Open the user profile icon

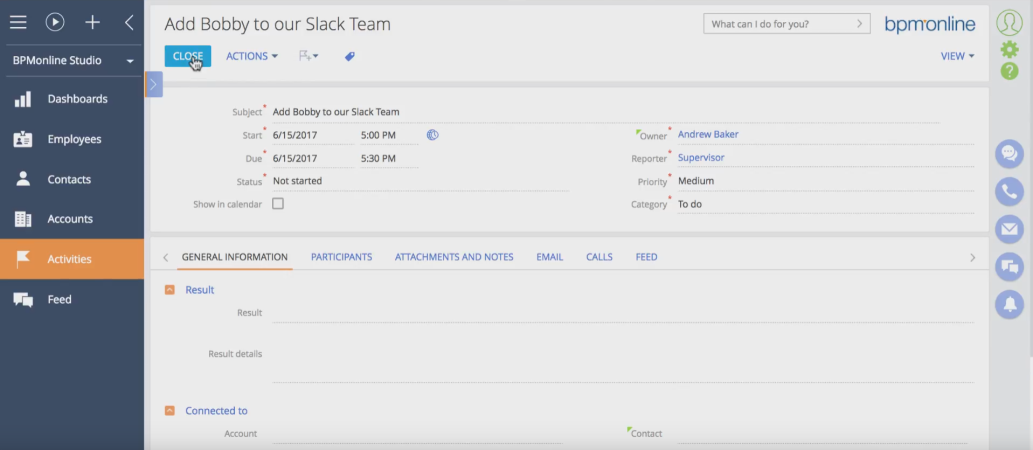pos(1009,23)
